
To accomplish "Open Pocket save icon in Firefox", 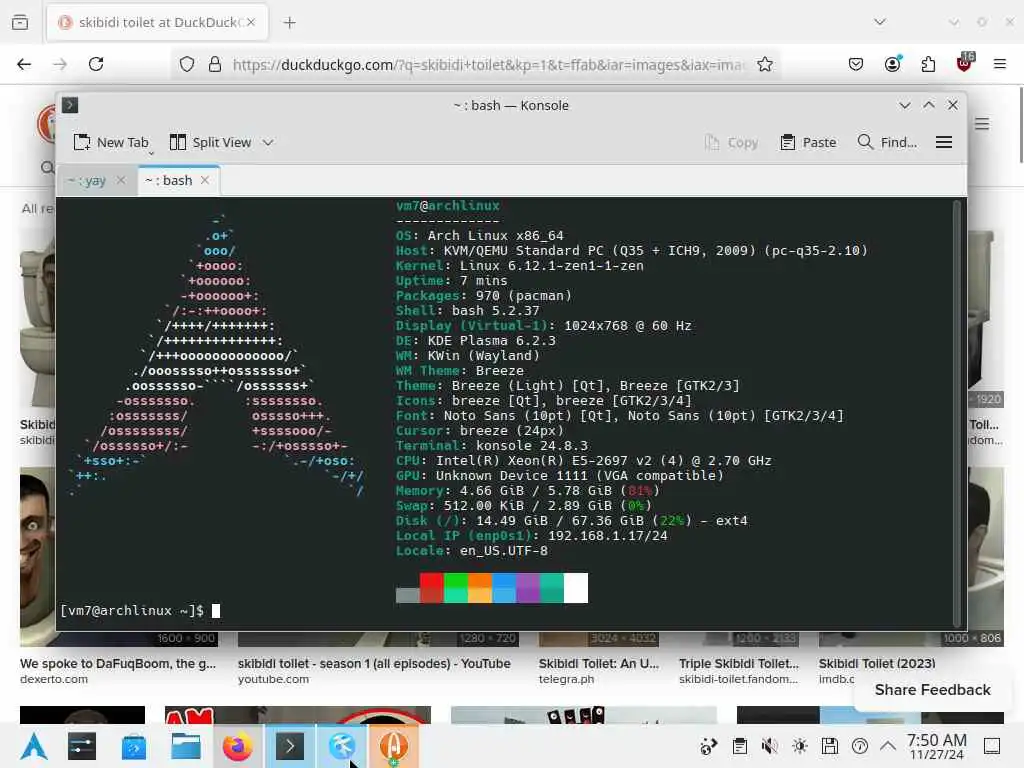I will click(856, 64).
